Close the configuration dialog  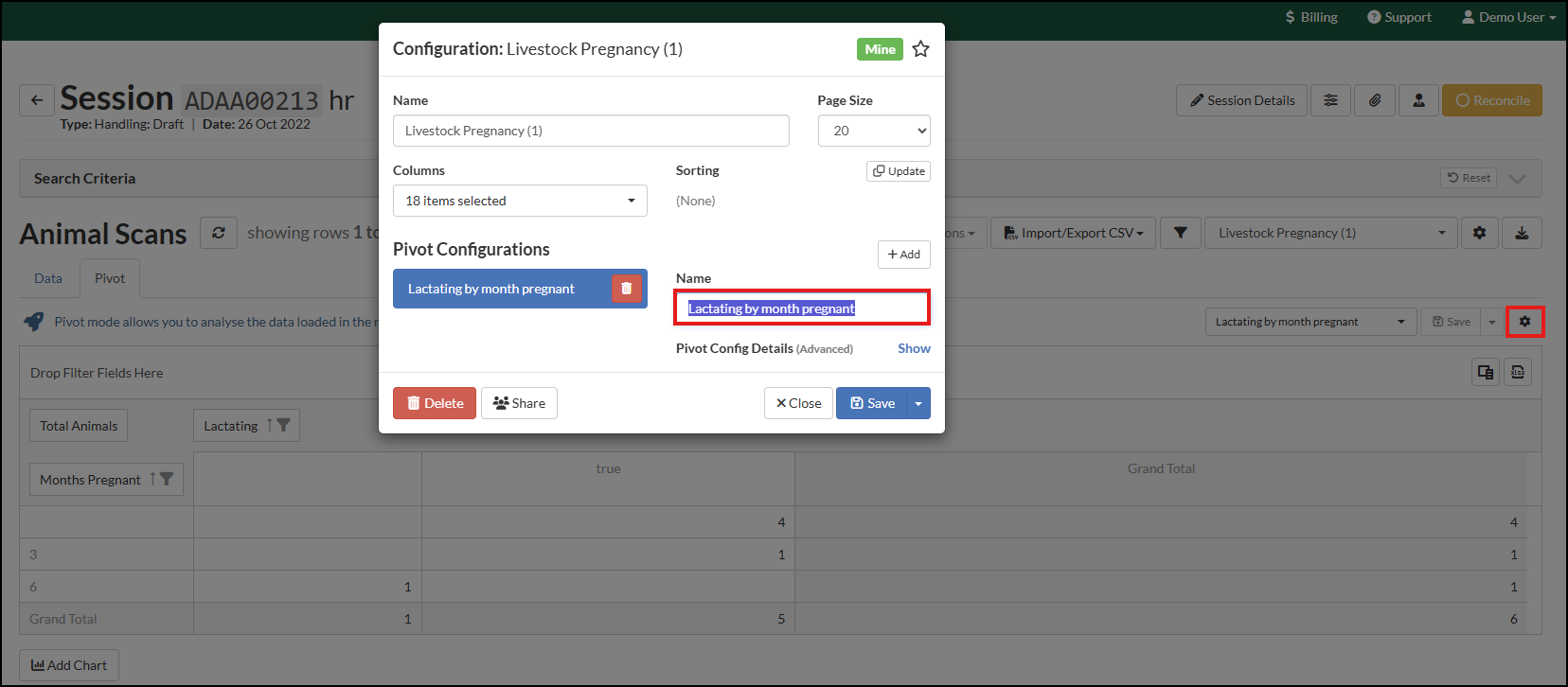(x=798, y=403)
